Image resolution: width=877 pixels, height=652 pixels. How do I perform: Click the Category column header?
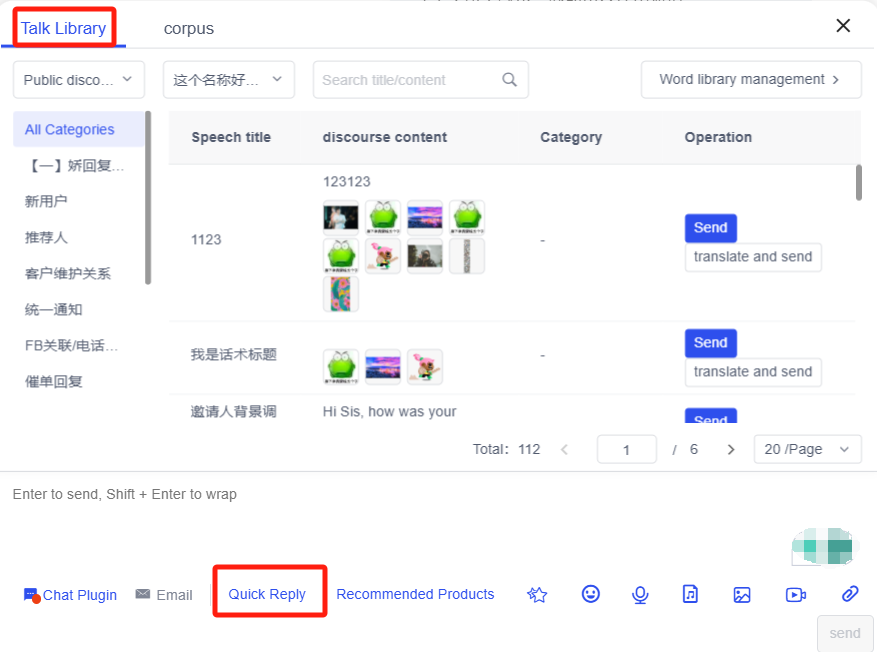click(571, 137)
